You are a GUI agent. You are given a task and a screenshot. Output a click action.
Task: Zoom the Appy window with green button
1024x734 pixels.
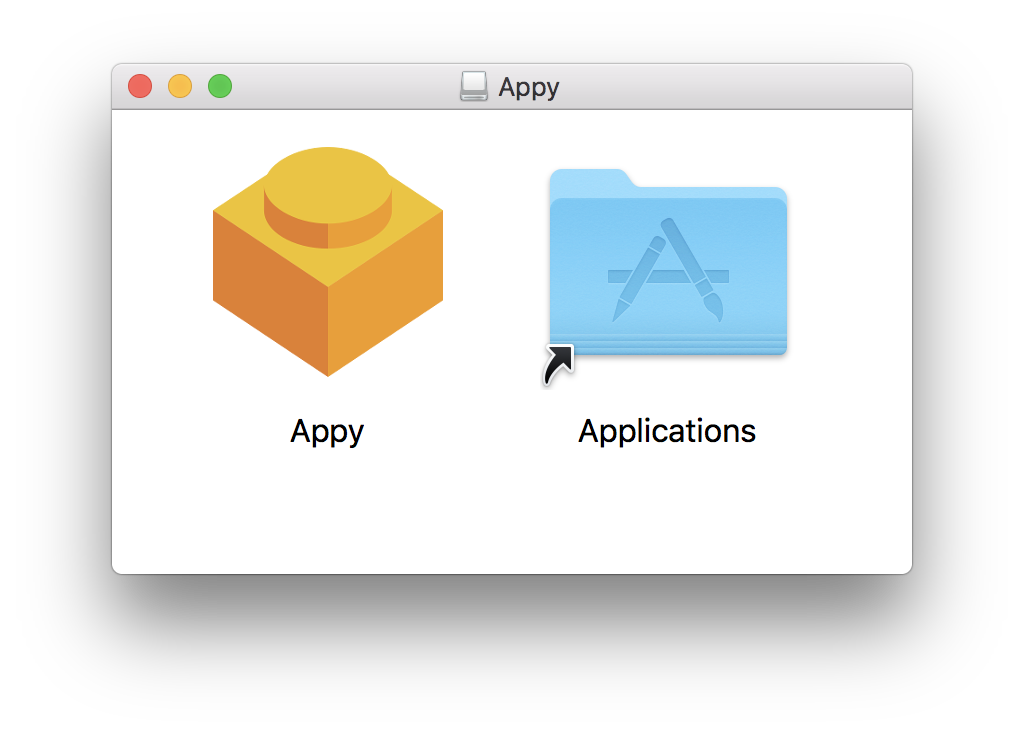pyautogui.click(x=220, y=86)
